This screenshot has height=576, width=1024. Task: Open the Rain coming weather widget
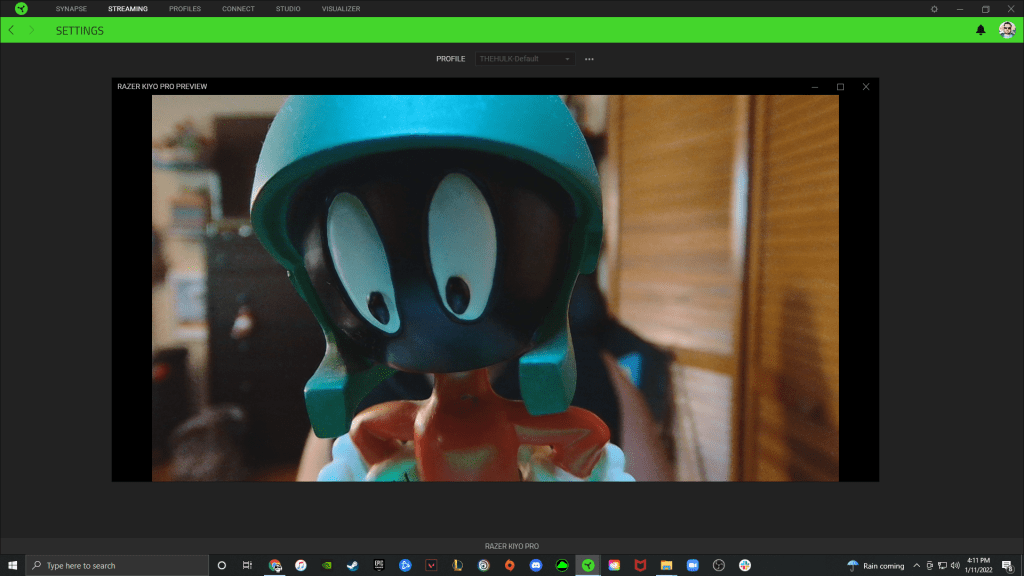tap(876, 565)
